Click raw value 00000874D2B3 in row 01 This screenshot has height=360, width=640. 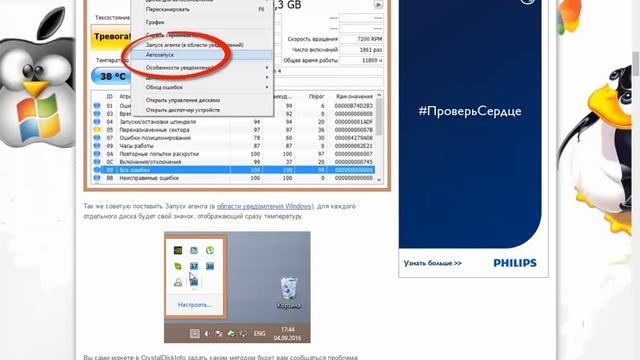pos(353,106)
